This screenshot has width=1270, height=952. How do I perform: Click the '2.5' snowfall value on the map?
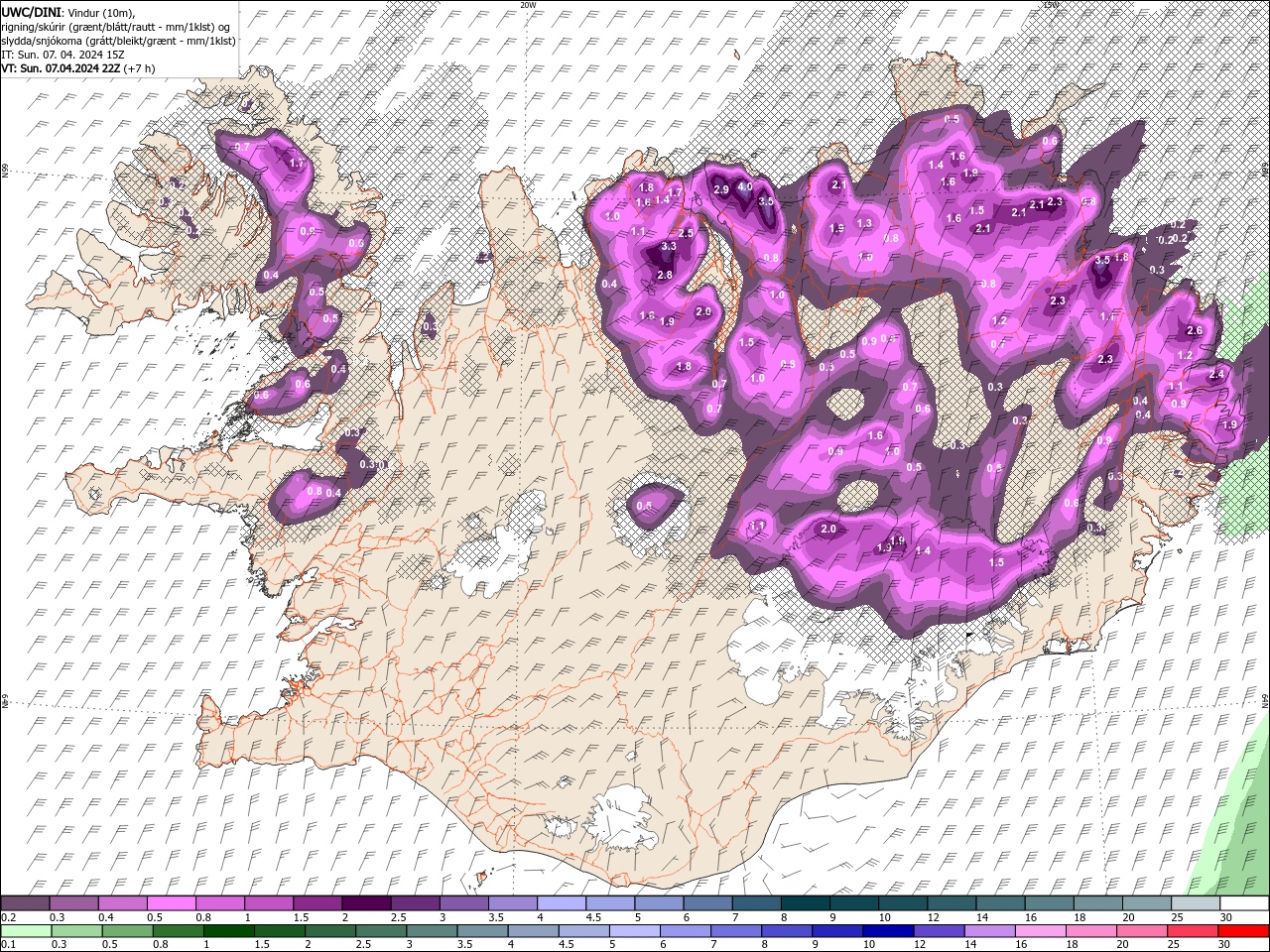pyautogui.click(x=686, y=232)
